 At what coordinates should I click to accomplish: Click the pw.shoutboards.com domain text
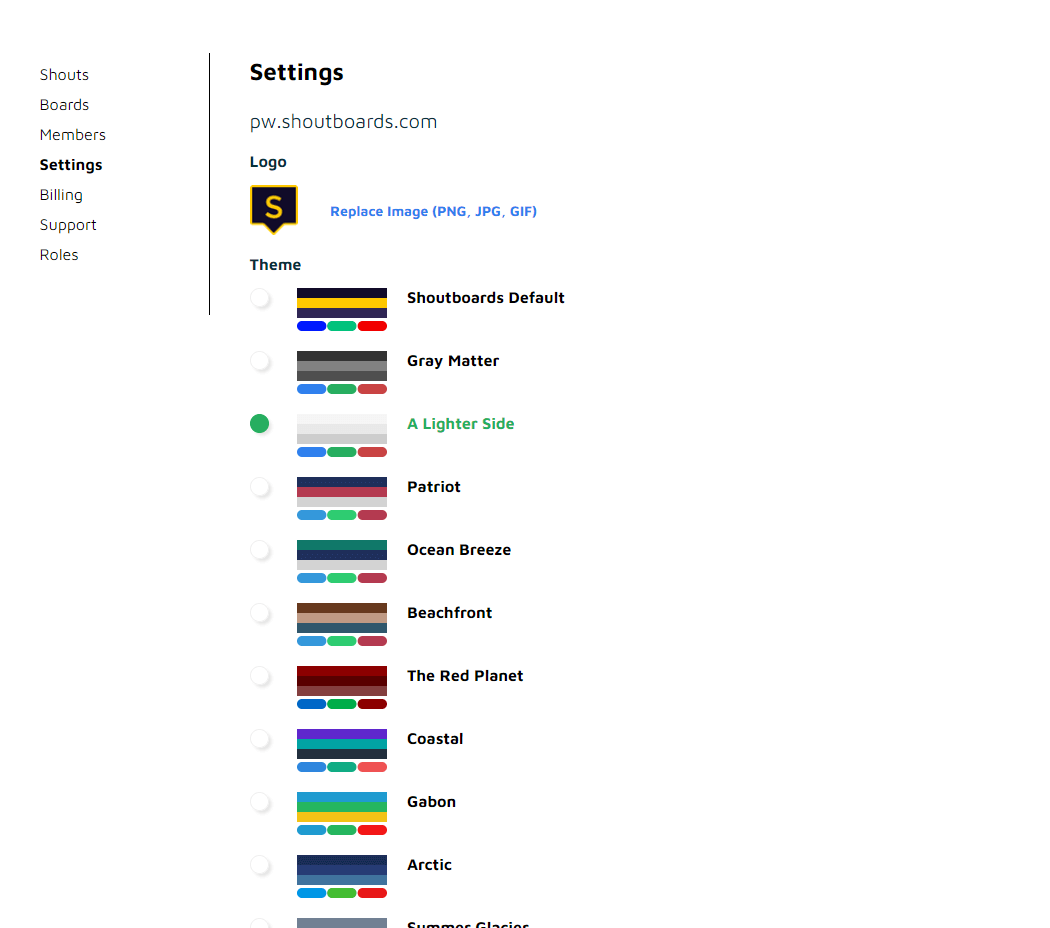tap(343, 122)
